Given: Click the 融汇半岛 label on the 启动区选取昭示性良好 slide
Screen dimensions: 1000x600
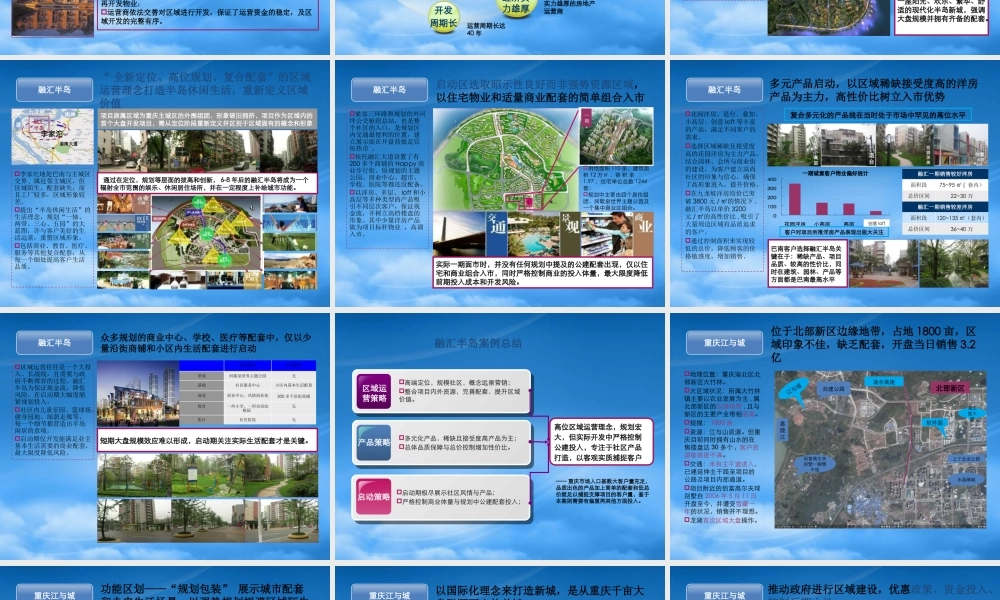Looking at the screenshot, I should pos(389,89).
